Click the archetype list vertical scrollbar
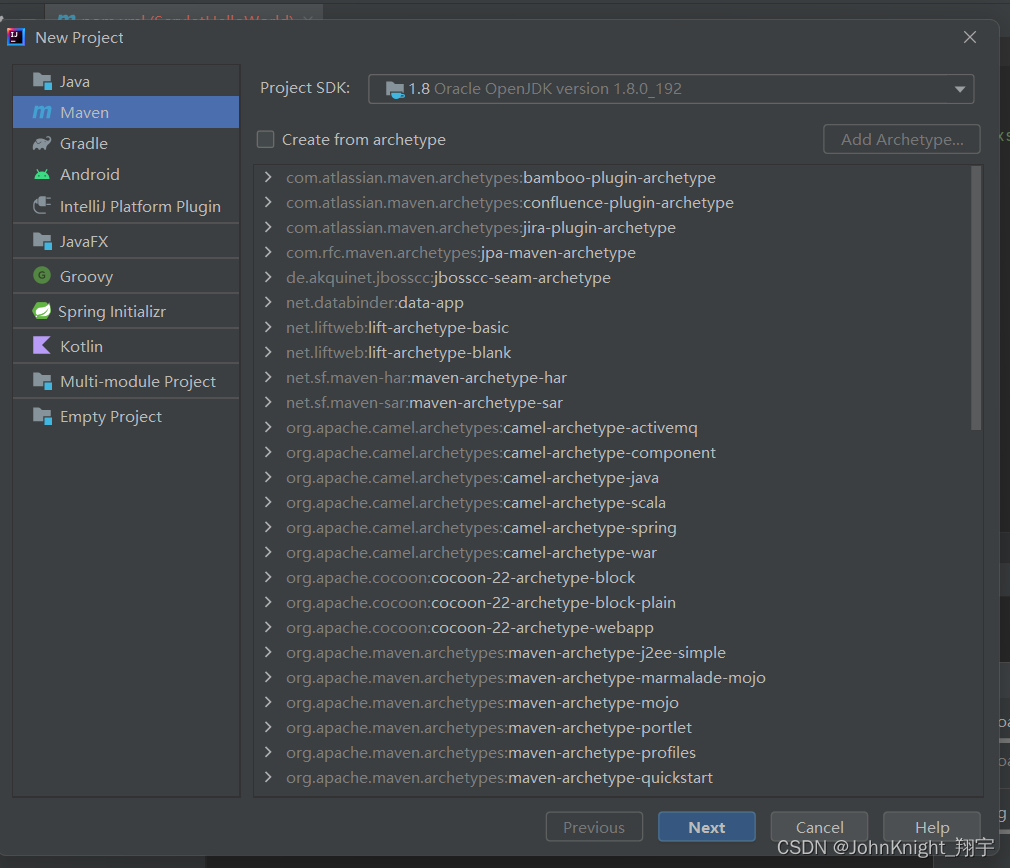This screenshot has width=1010, height=868. [x=976, y=297]
